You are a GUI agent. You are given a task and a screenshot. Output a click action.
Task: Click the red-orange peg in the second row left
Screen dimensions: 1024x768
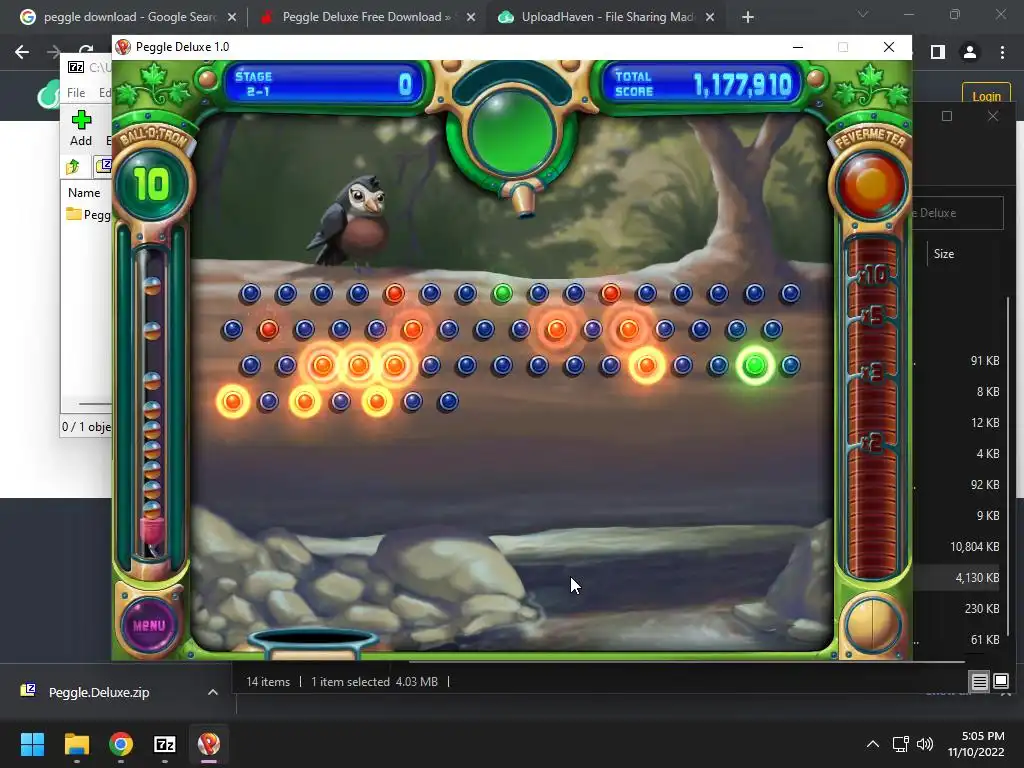[x=268, y=329]
